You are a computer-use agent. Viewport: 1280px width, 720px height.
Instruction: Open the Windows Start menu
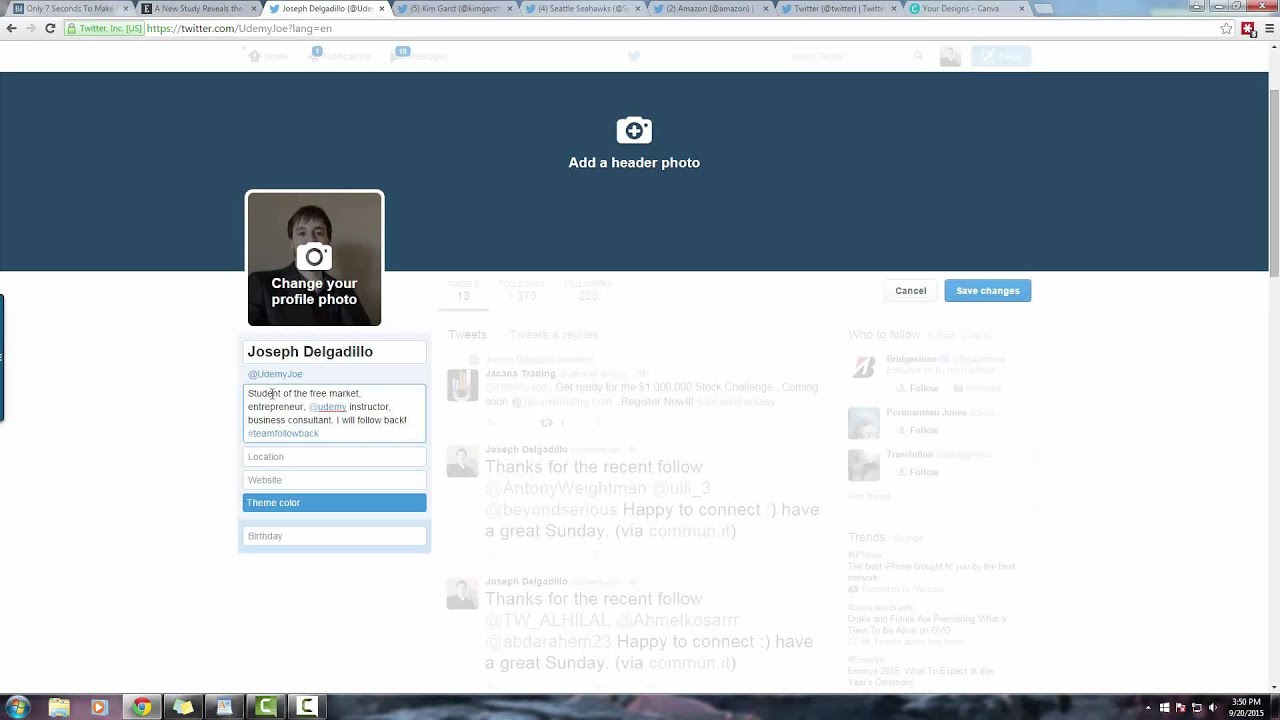tap(18, 707)
